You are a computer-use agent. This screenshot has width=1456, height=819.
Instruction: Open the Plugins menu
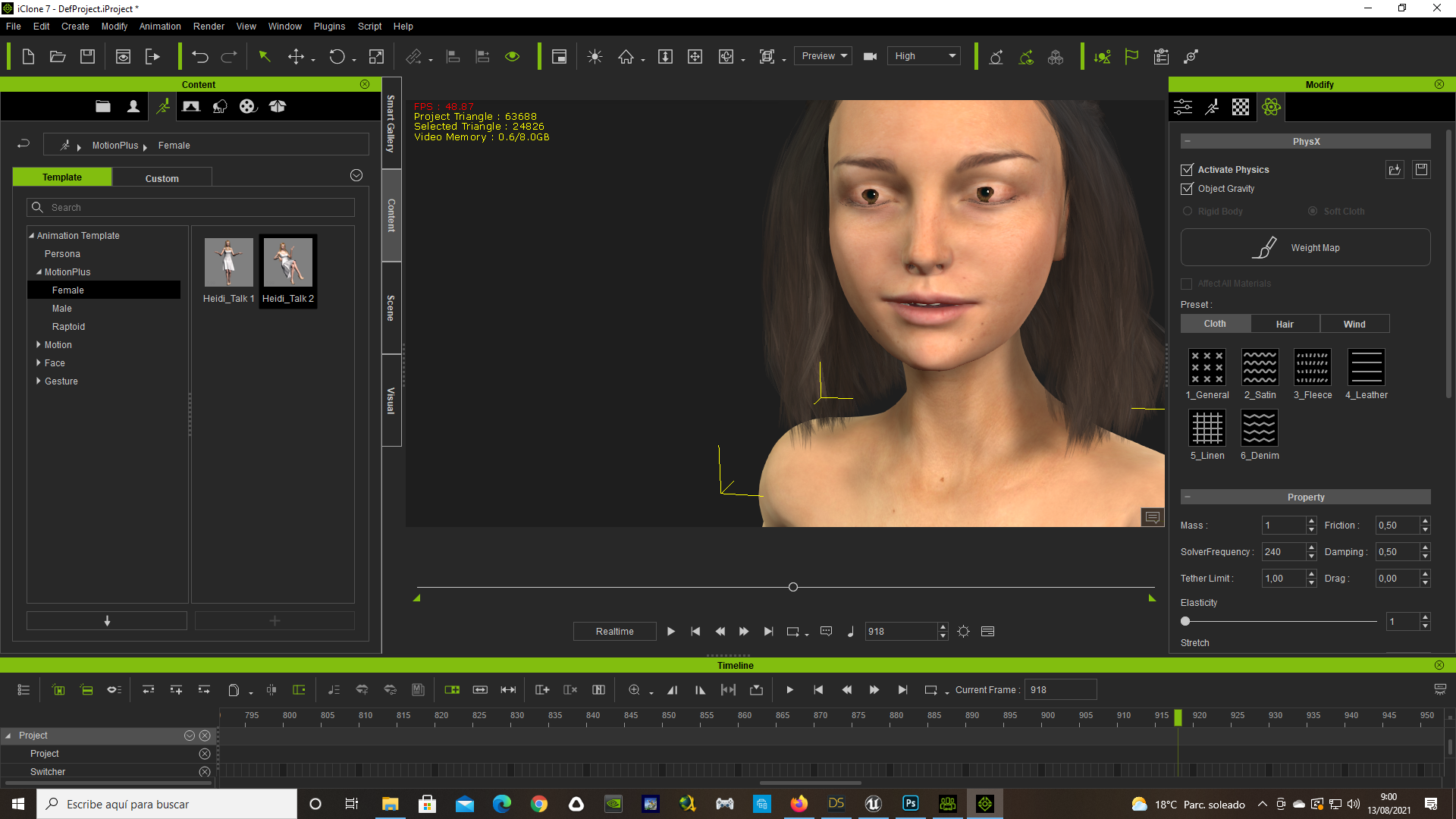(329, 27)
